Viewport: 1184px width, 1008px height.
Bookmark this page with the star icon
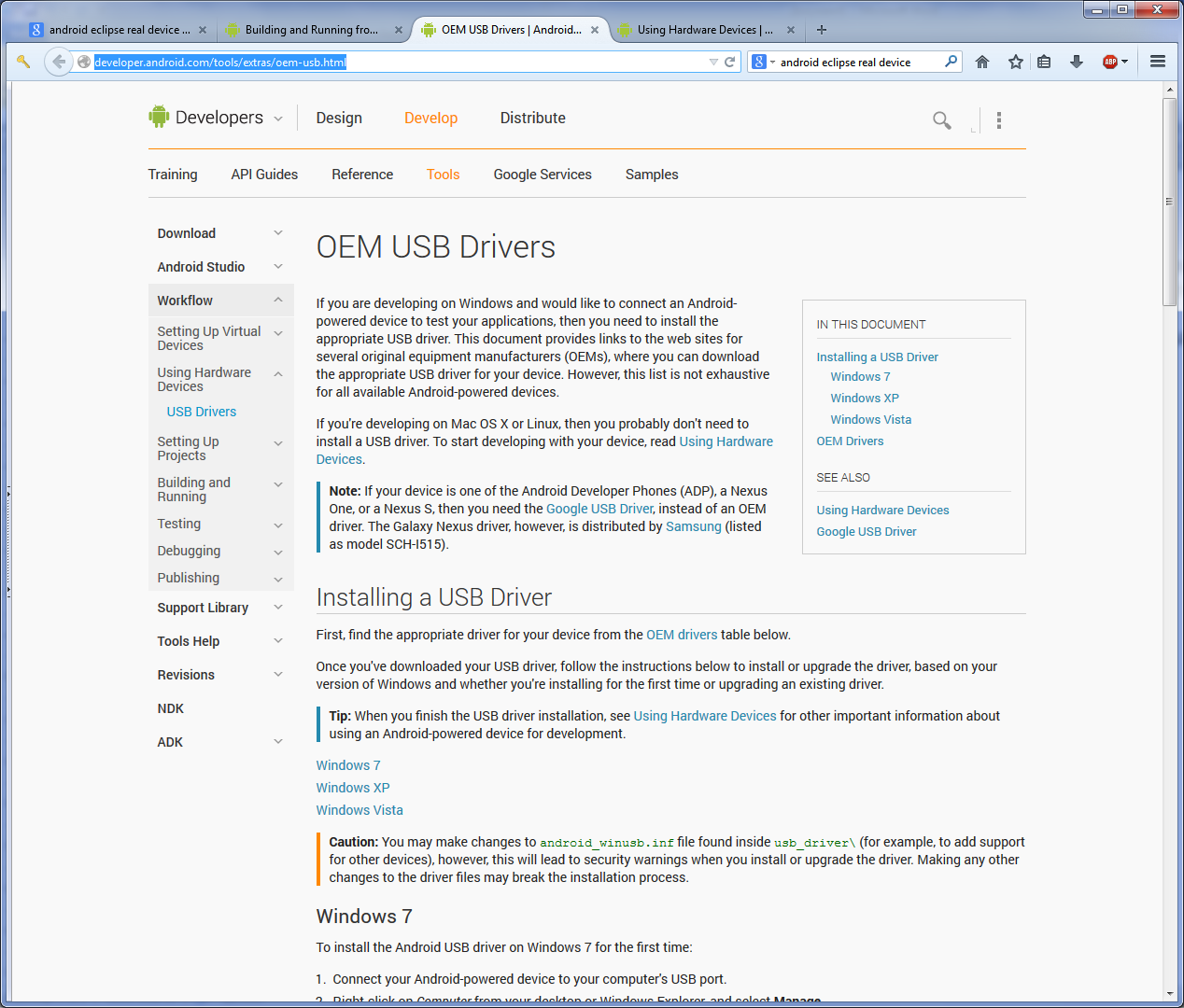pyautogui.click(x=1016, y=62)
